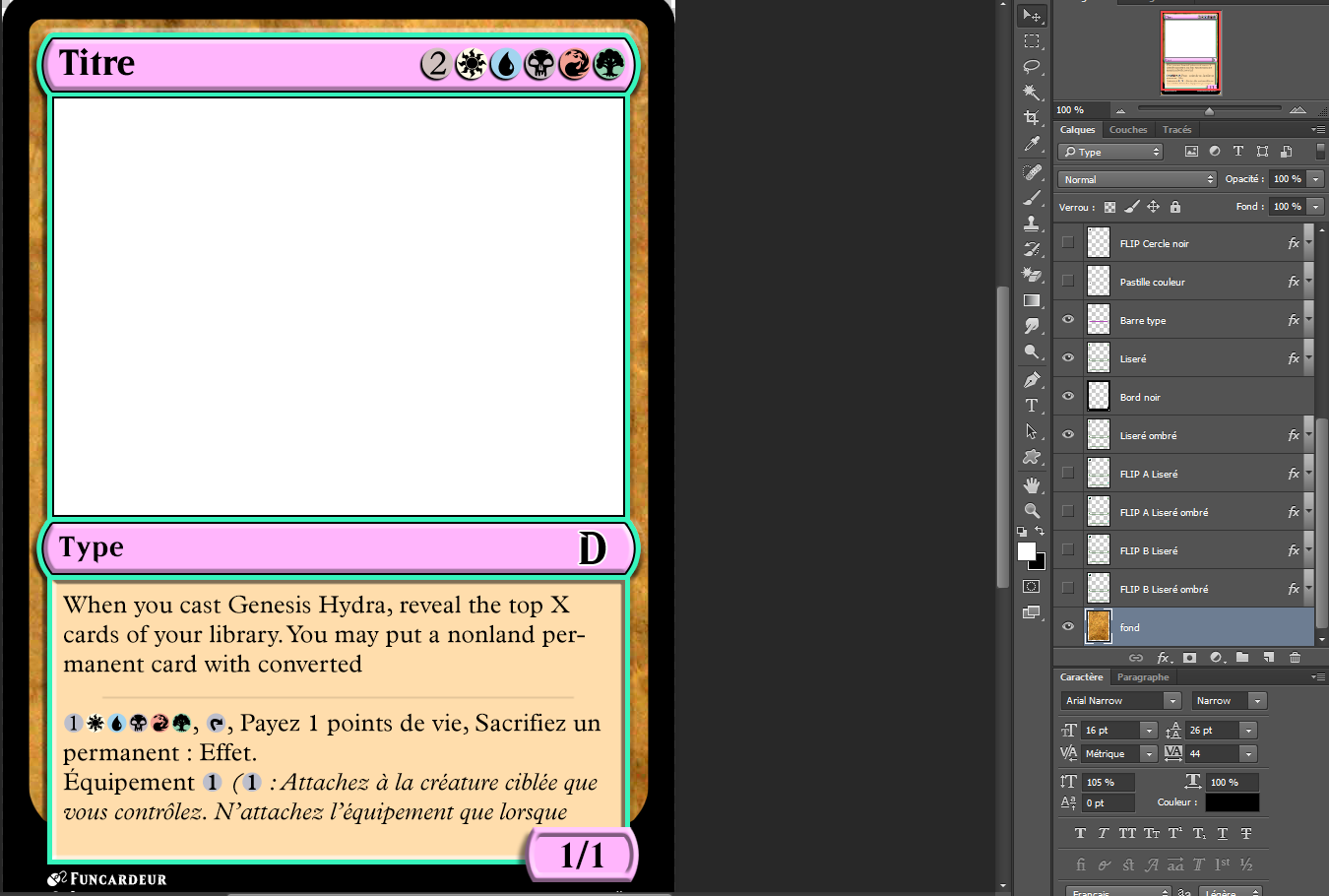The image size is (1329, 896).
Task: Open the layer filter Type dropdown
Action: tap(1110, 152)
